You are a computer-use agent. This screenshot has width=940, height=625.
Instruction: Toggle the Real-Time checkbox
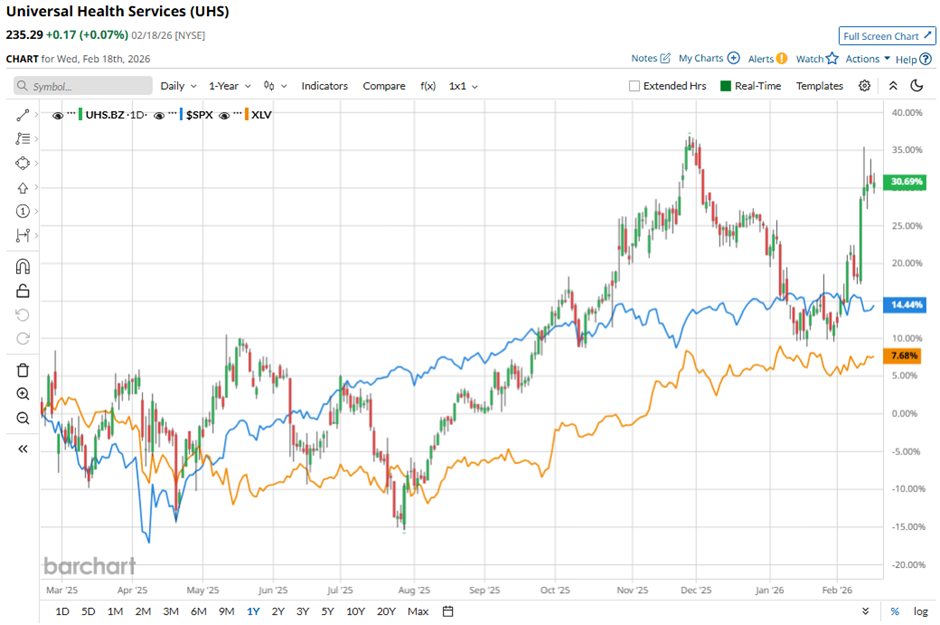726,86
